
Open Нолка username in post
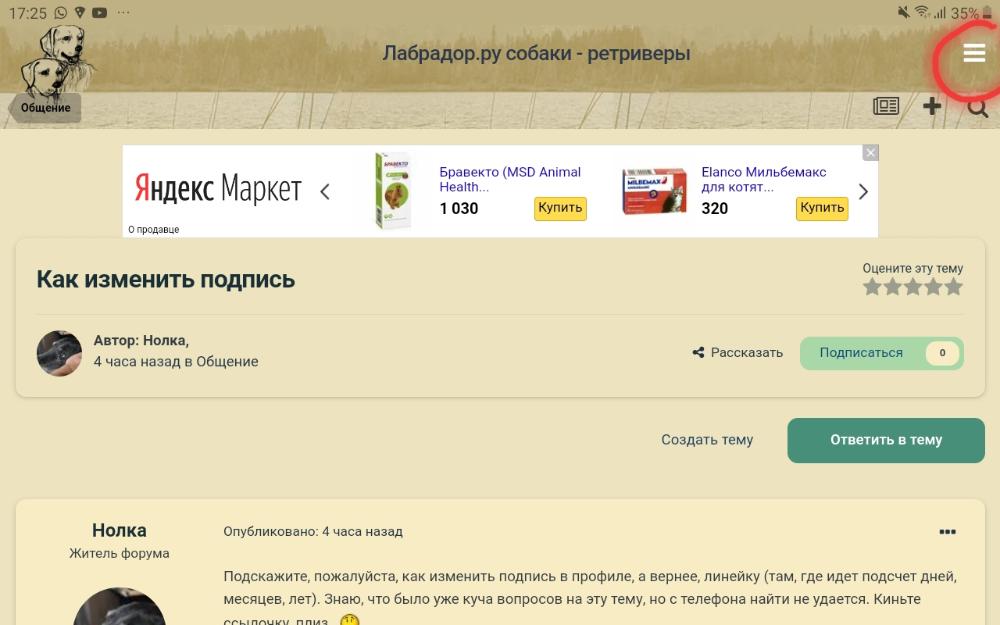pyautogui.click(x=119, y=530)
